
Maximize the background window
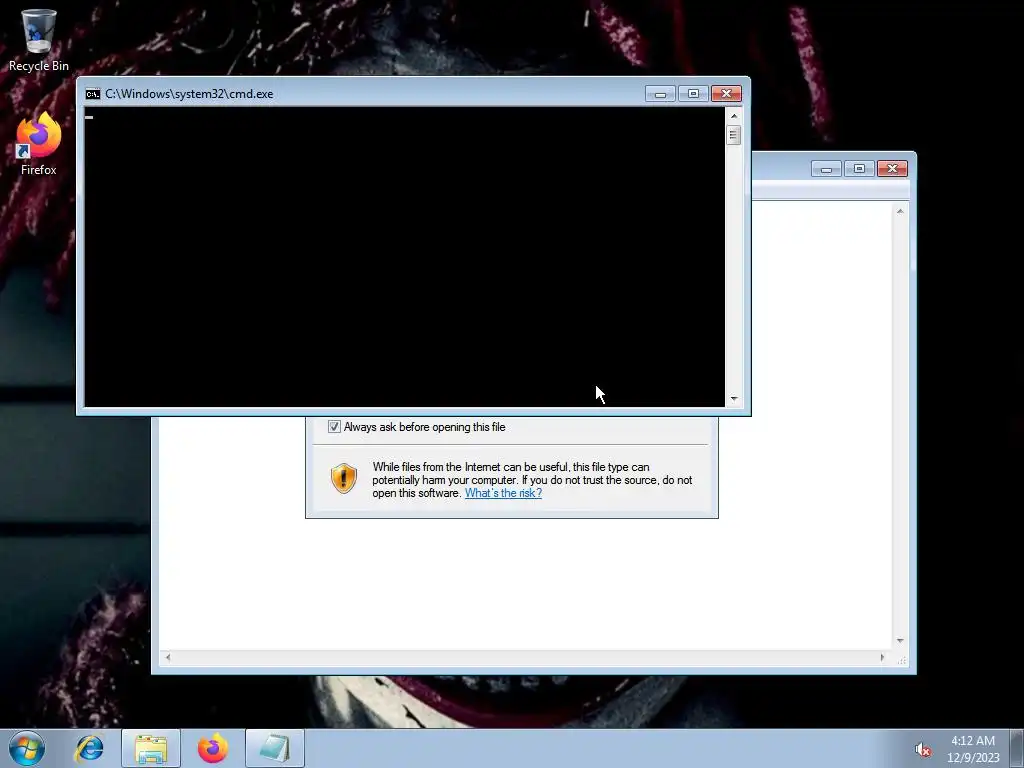pos(859,169)
